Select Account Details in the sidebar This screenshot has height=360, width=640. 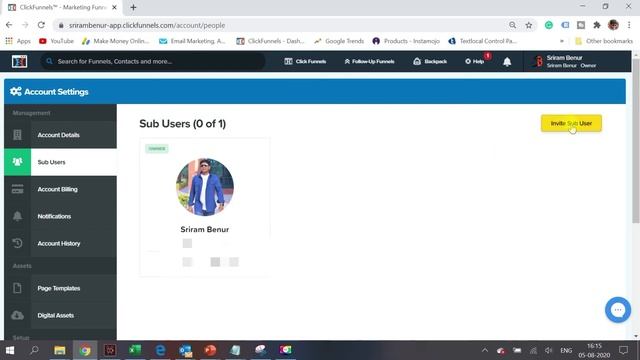pos(60,135)
